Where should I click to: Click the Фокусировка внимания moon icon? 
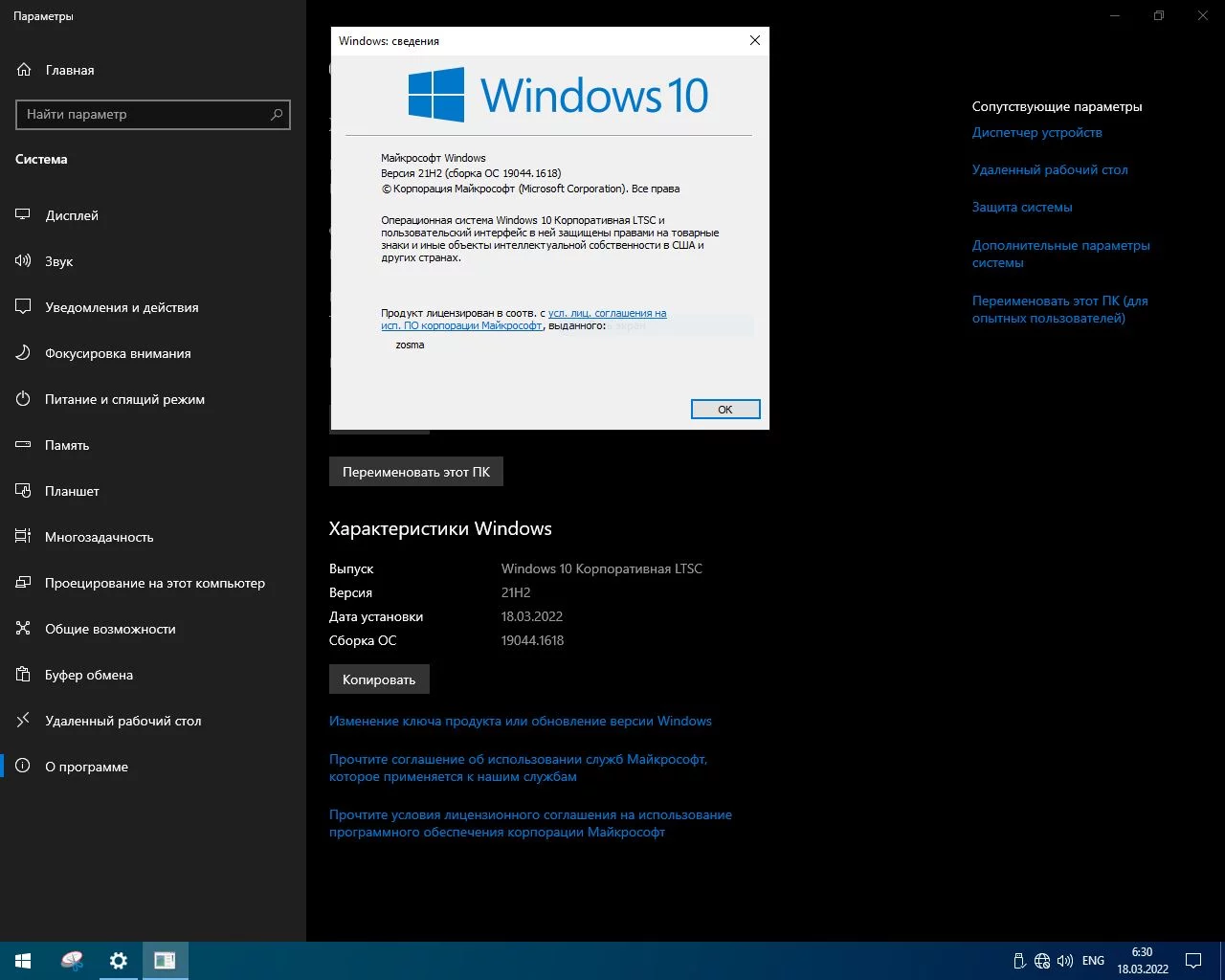24,353
